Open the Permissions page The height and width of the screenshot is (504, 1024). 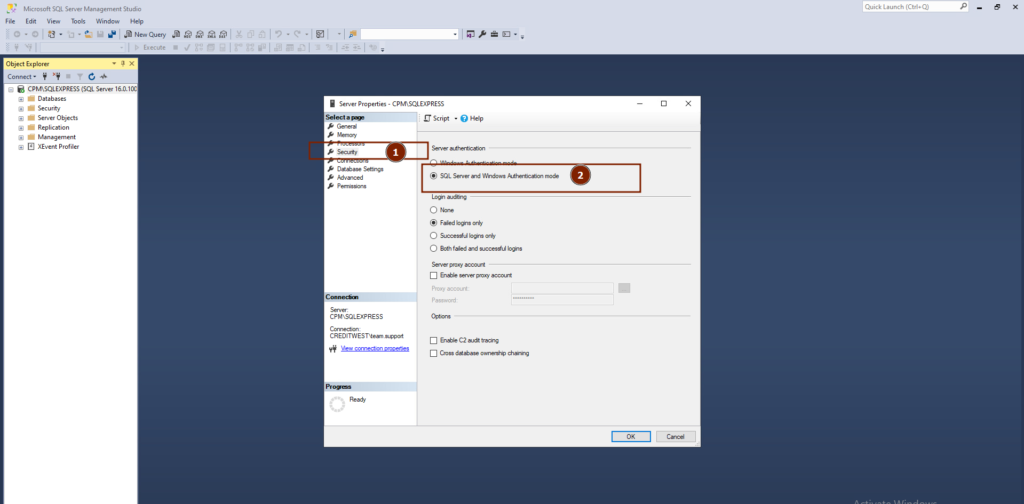pos(351,186)
